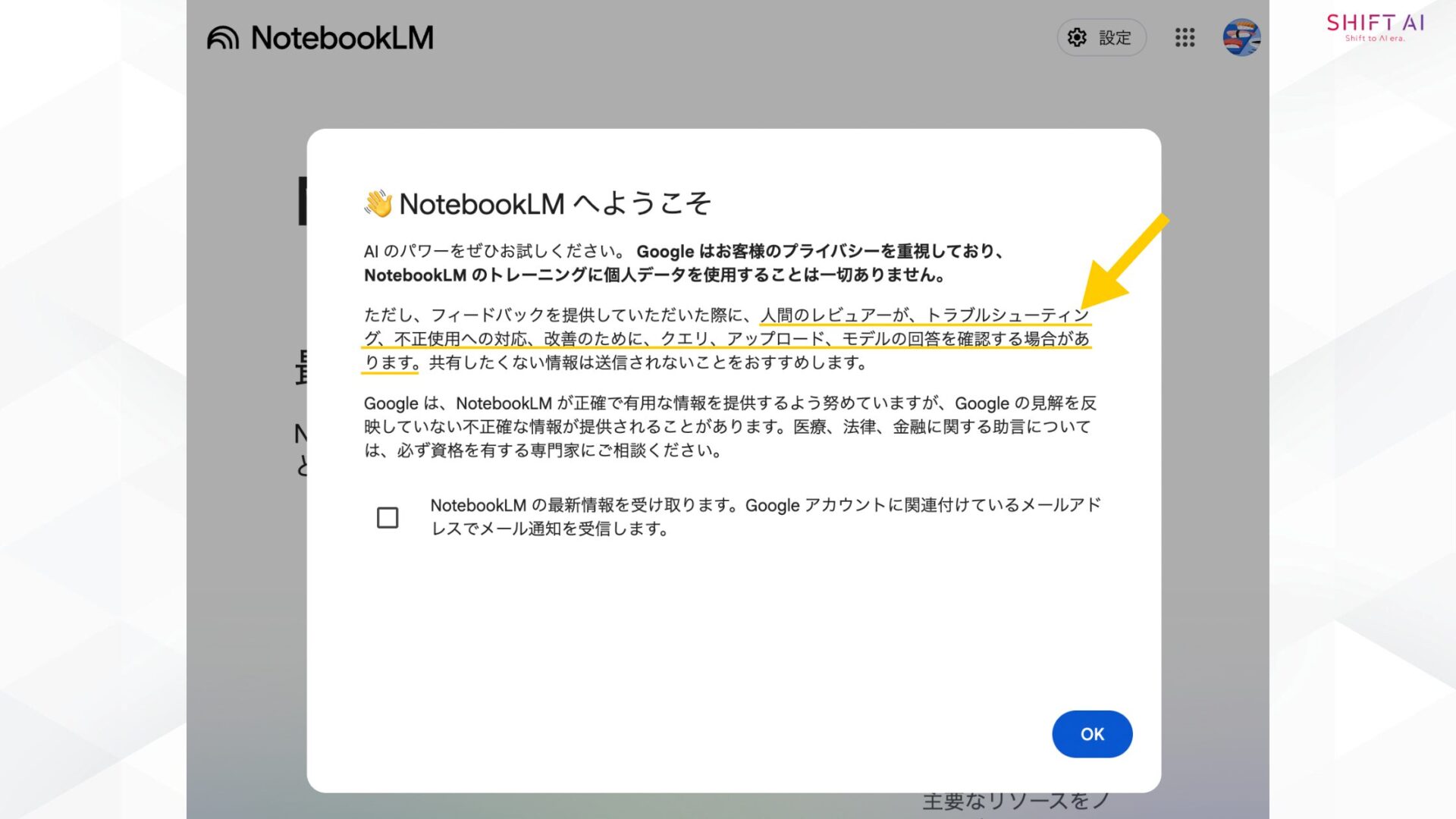
Task: Click the email notification label text
Action: click(766, 516)
